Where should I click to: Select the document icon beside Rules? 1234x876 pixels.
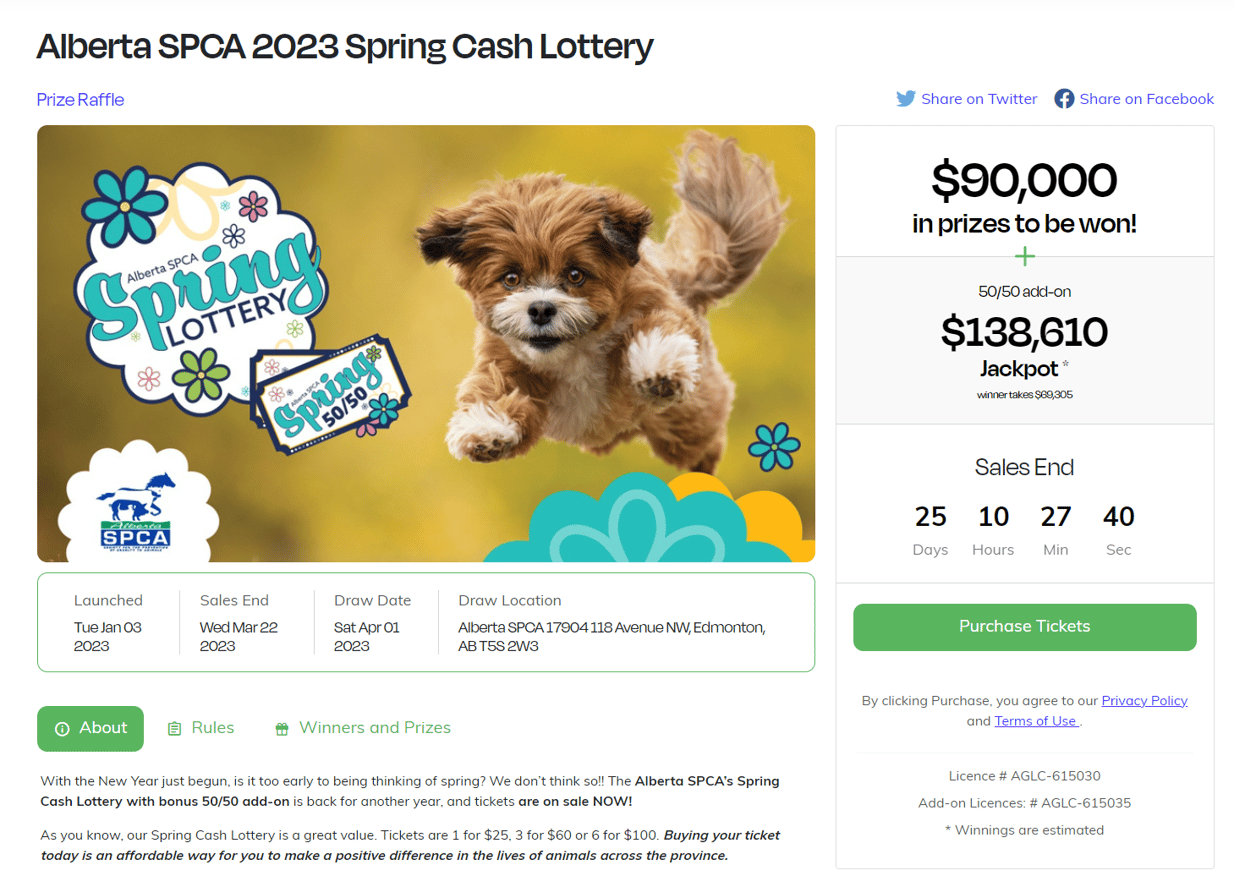(x=175, y=727)
